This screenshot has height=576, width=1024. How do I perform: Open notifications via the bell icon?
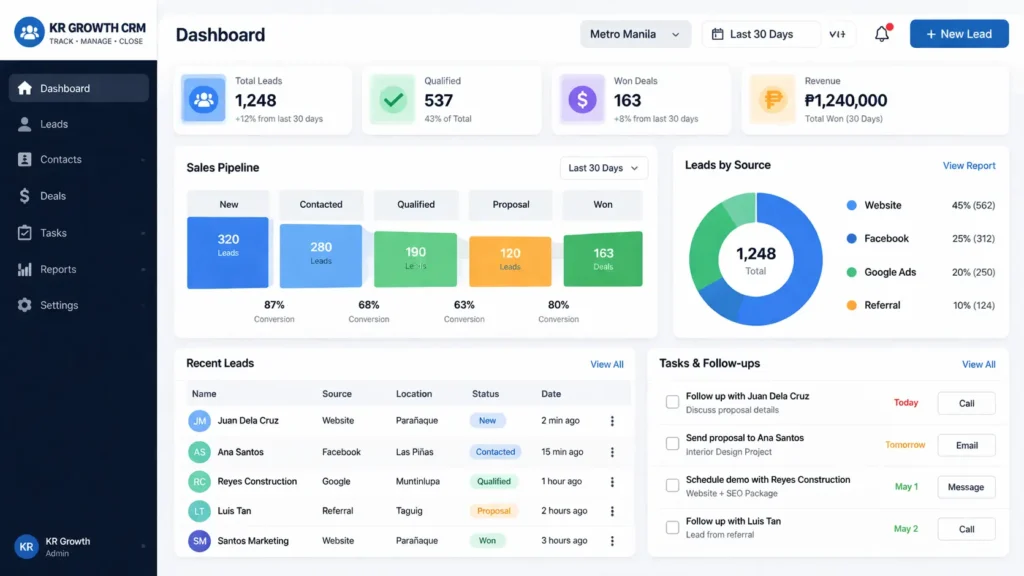click(882, 33)
